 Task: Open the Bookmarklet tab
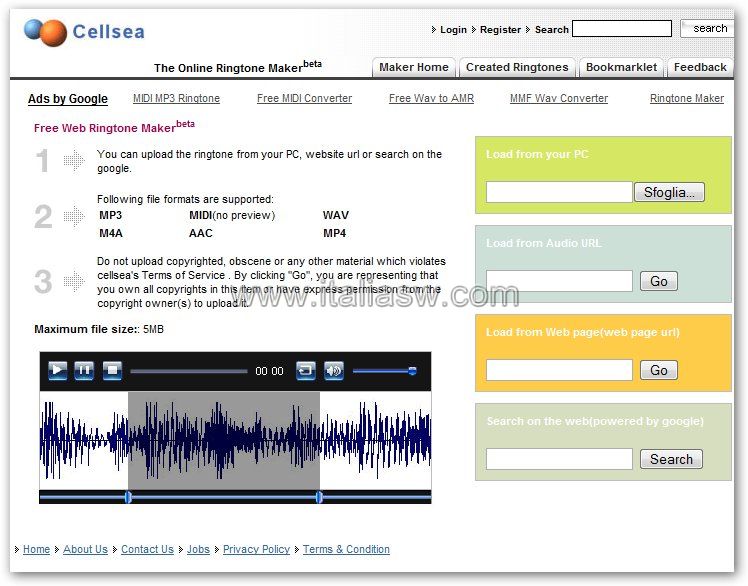(621, 67)
